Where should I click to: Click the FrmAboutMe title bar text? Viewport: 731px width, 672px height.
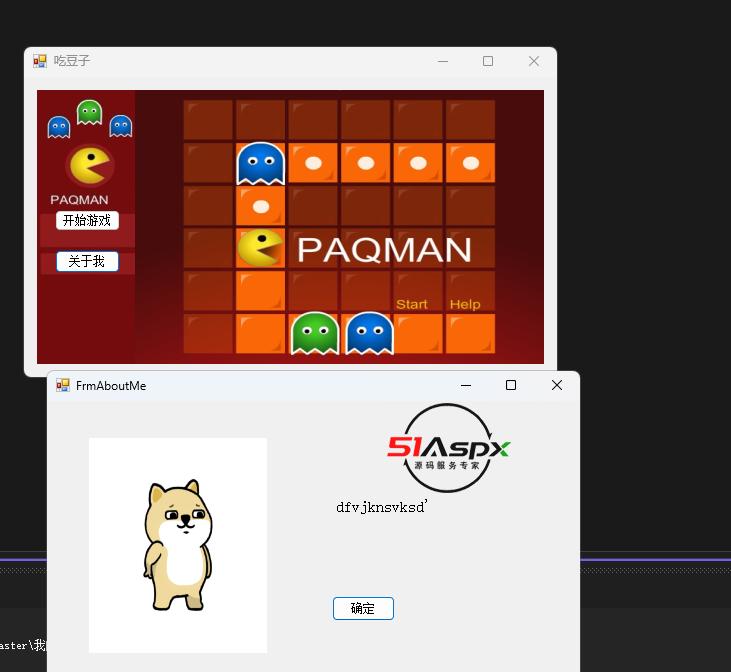pyautogui.click(x=111, y=386)
